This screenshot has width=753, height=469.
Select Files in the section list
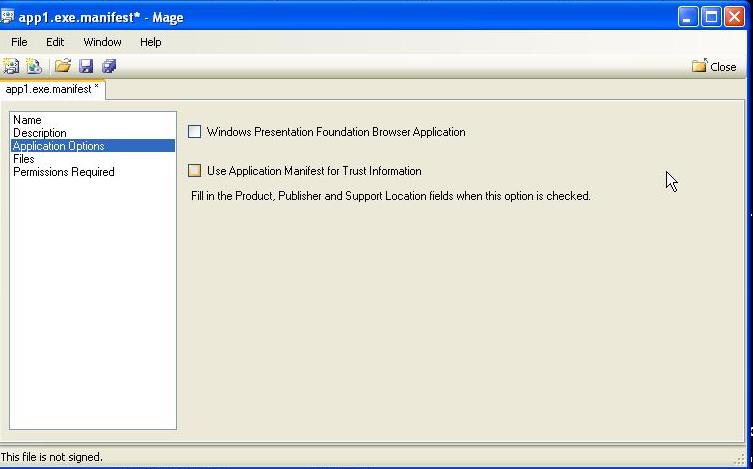(x=93, y=158)
